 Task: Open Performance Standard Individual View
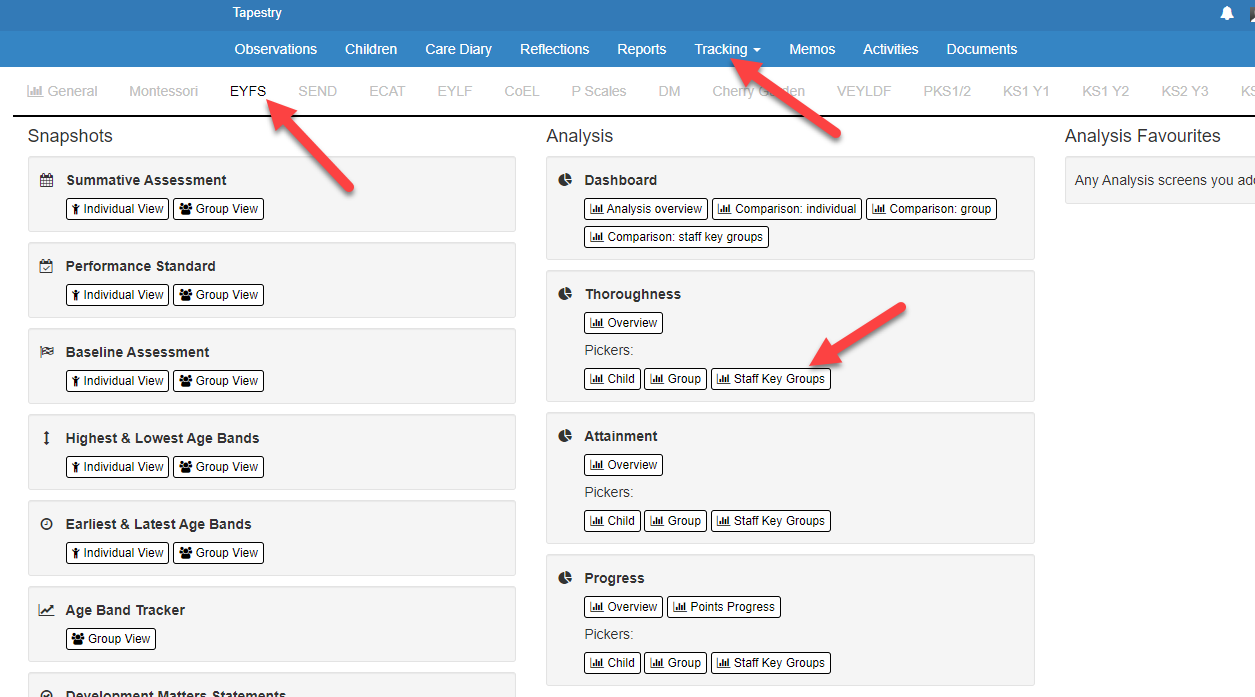pos(118,295)
